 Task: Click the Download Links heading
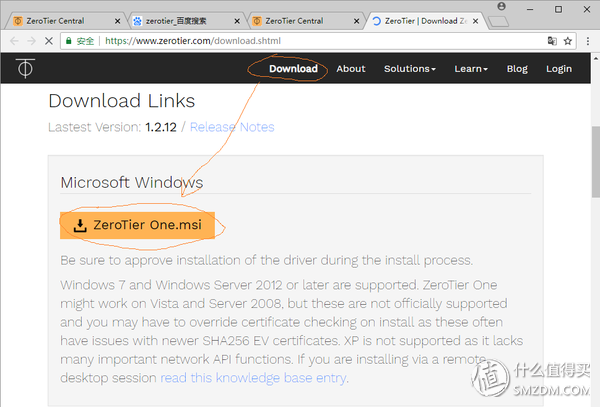(x=122, y=101)
